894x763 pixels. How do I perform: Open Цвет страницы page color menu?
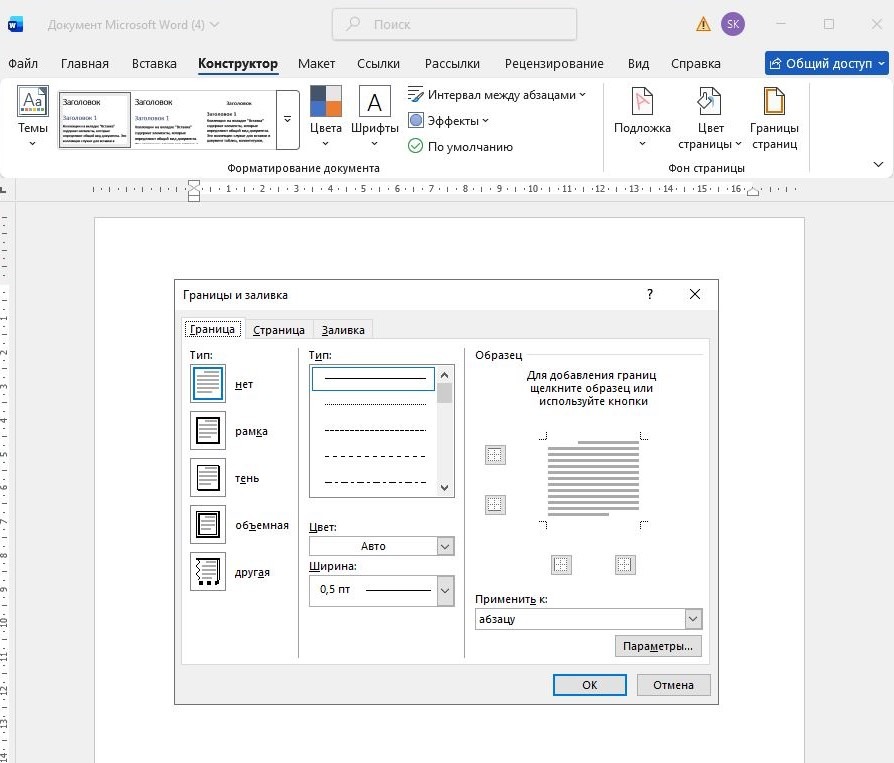tap(709, 118)
